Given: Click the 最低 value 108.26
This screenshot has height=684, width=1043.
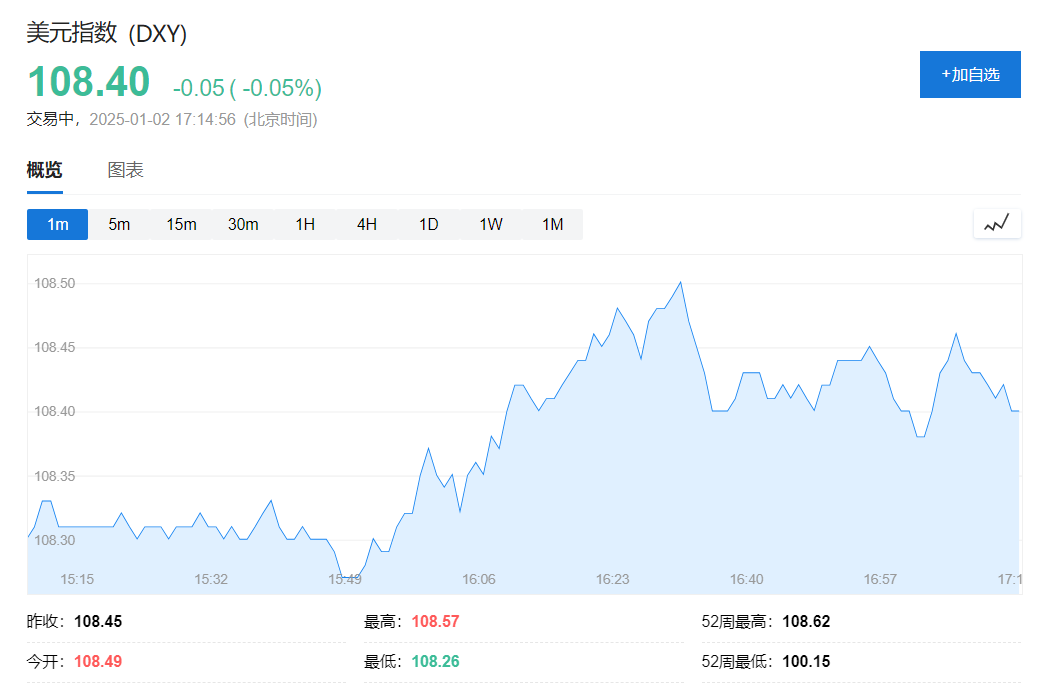Looking at the screenshot, I should pyautogui.click(x=435, y=660).
